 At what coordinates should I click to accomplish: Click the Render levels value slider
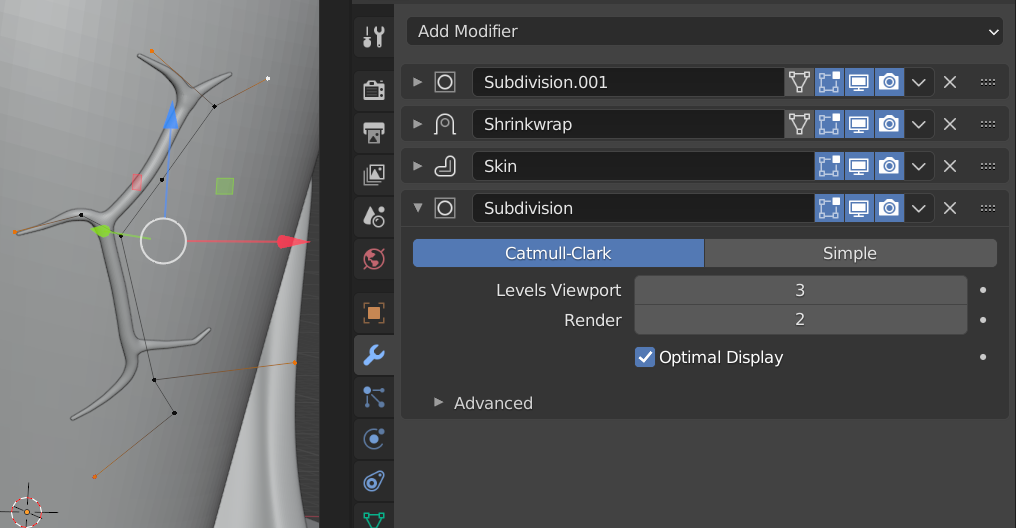tap(800, 320)
